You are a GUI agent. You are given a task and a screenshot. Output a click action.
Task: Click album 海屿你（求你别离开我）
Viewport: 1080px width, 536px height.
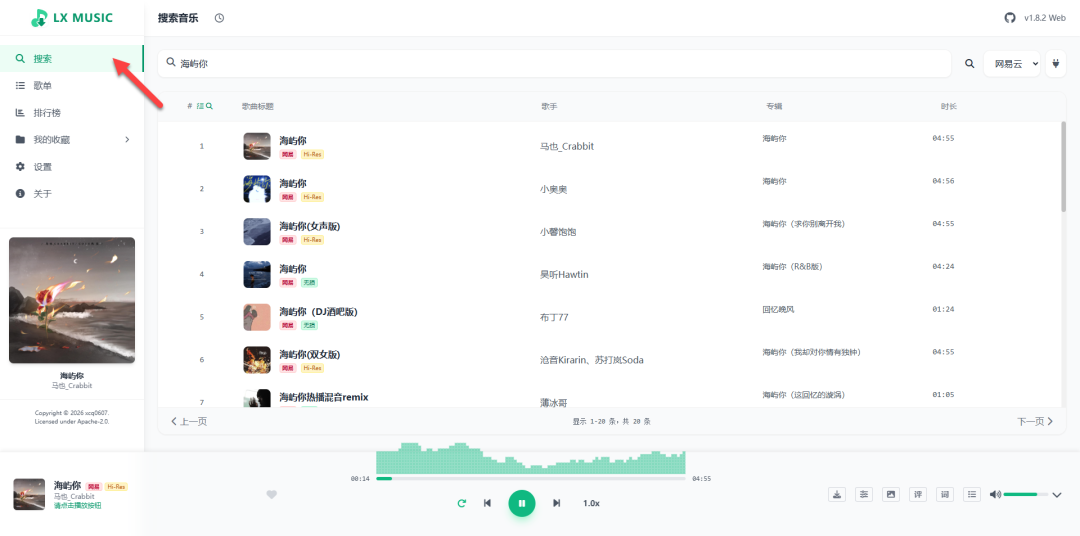(x=803, y=224)
